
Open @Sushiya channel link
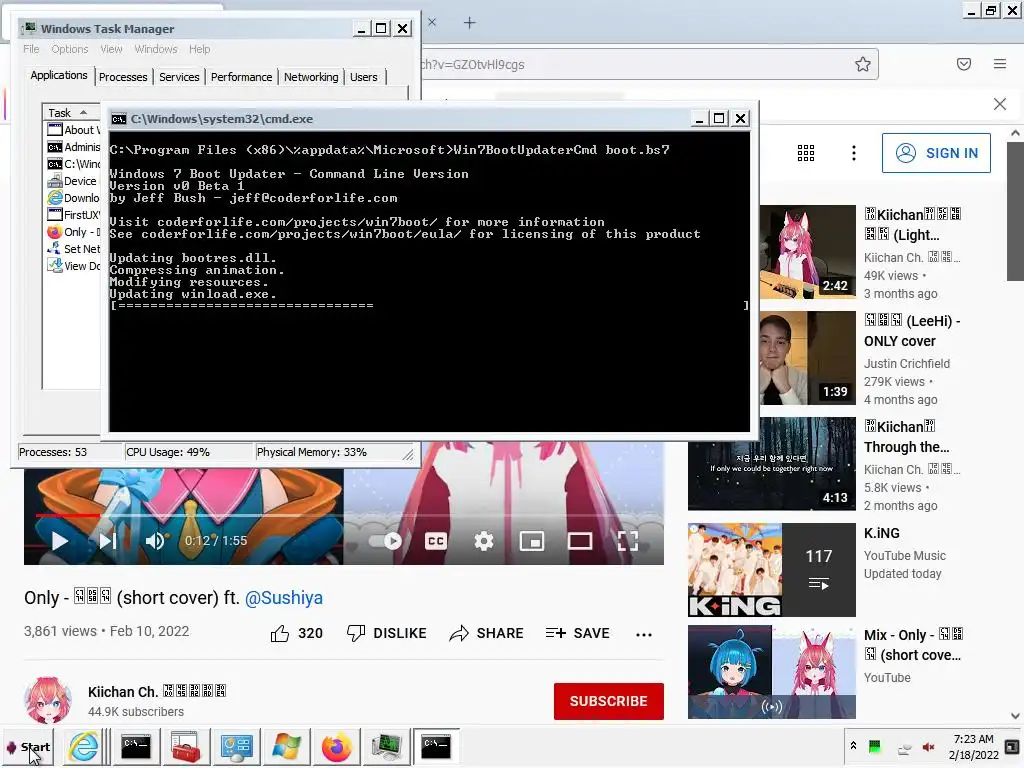(283, 598)
